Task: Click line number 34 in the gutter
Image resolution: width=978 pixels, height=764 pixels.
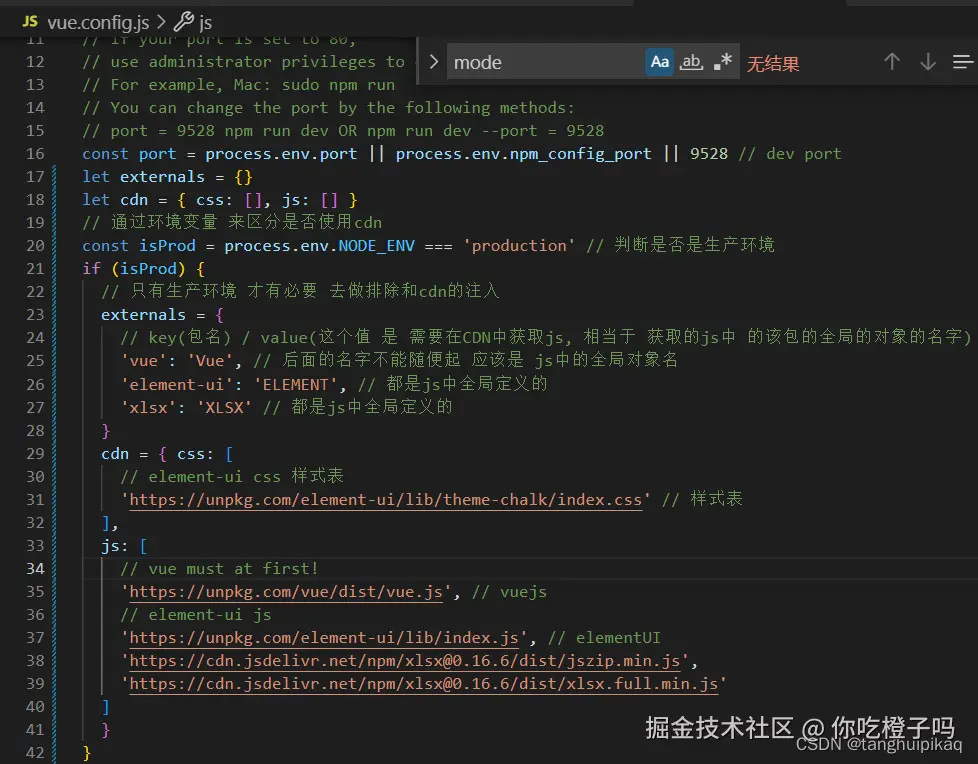Action: [35, 568]
